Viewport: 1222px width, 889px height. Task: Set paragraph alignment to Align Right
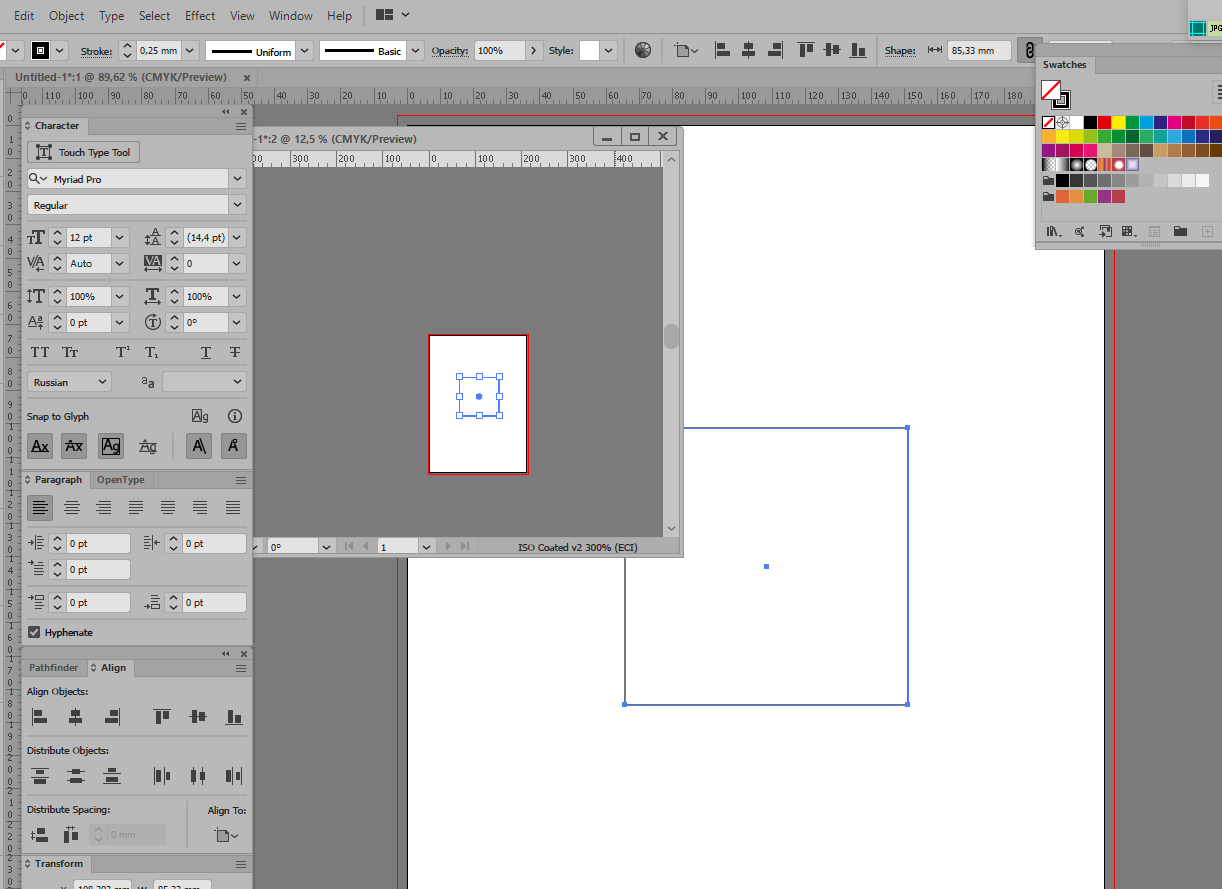tap(104, 508)
